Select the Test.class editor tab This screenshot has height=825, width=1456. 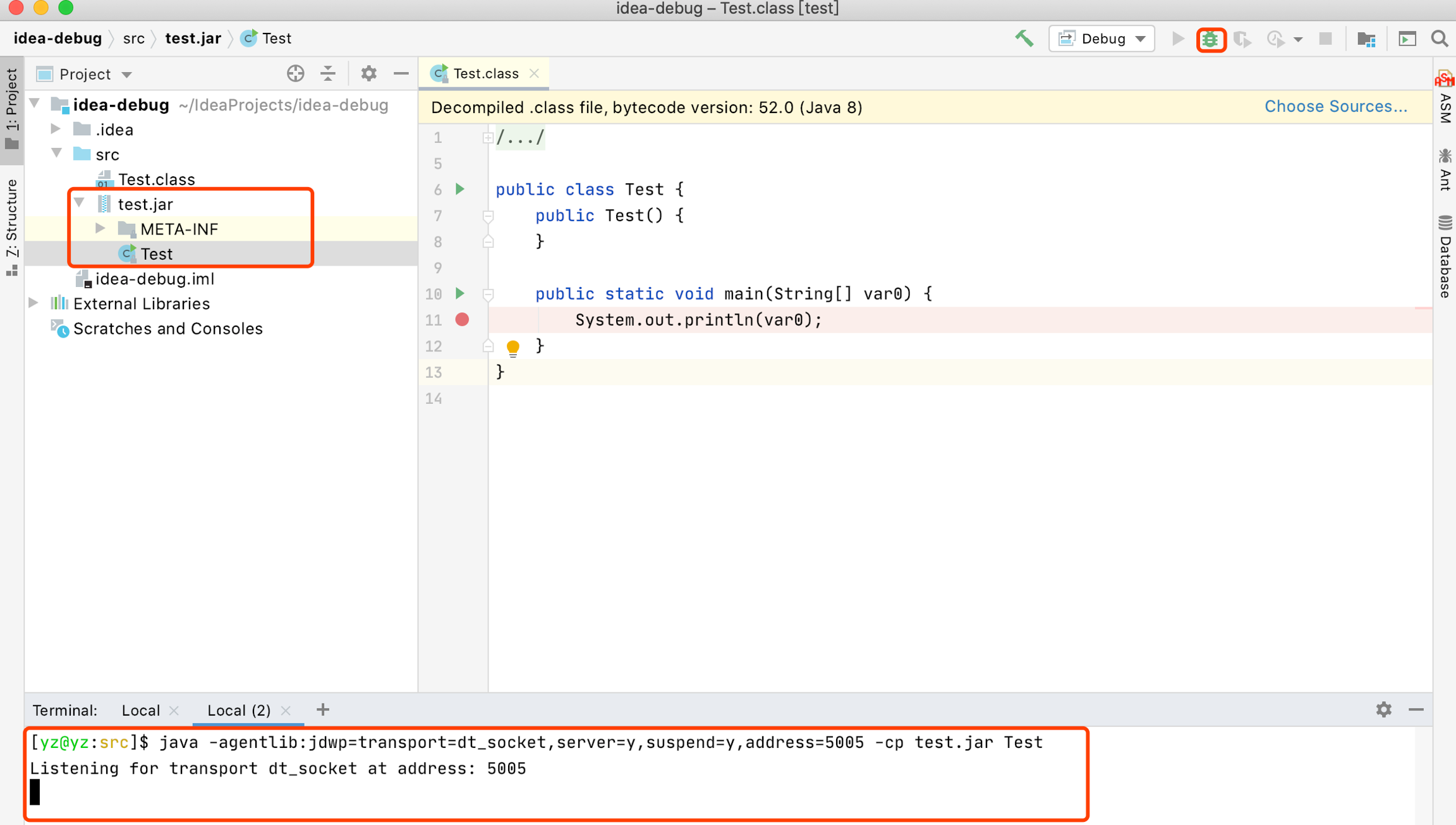point(485,74)
